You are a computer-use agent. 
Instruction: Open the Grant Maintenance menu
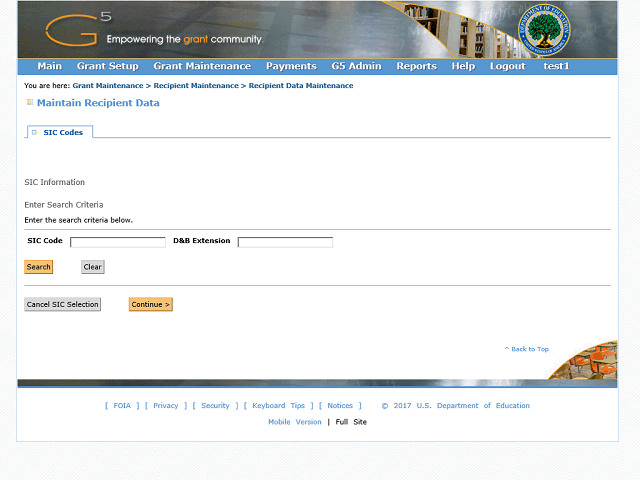point(202,66)
